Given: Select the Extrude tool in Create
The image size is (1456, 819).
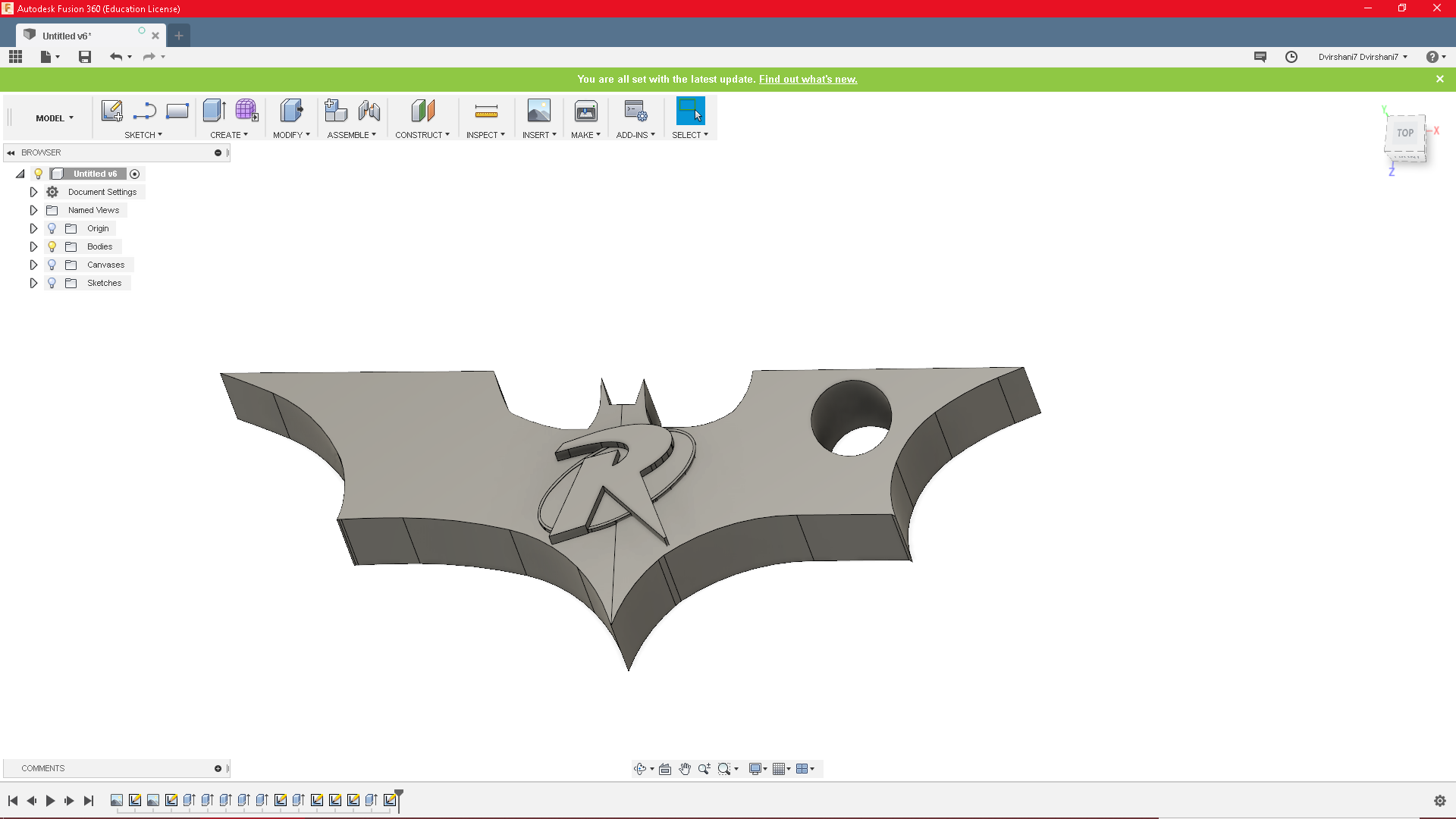Looking at the screenshot, I should pos(215,111).
